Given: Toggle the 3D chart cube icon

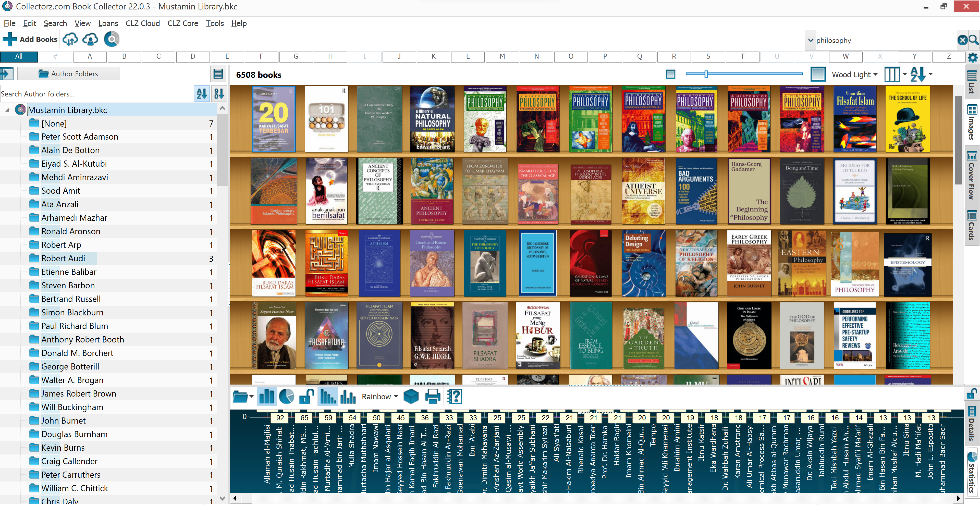Looking at the screenshot, I should (411, 397).
